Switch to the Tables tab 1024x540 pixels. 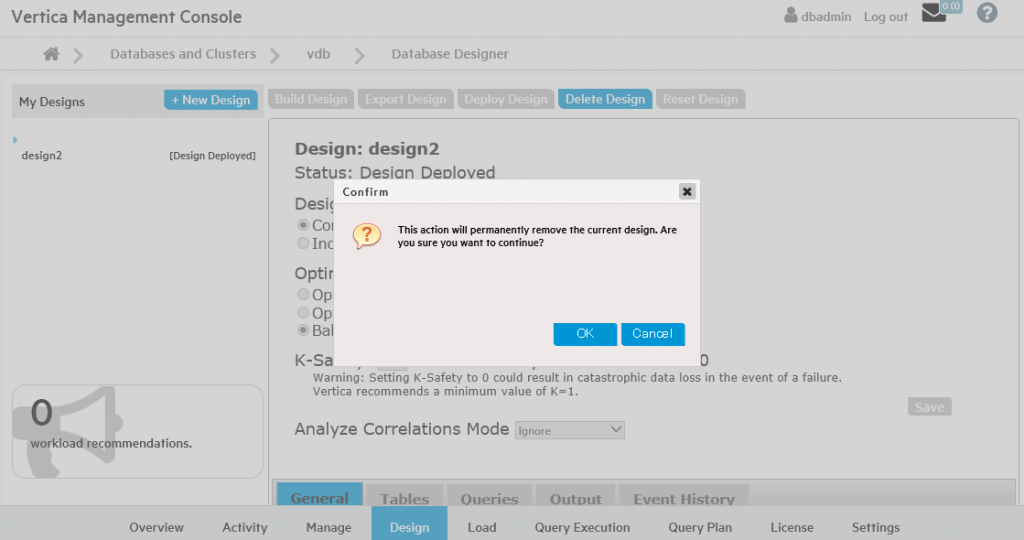pos(405,498)
